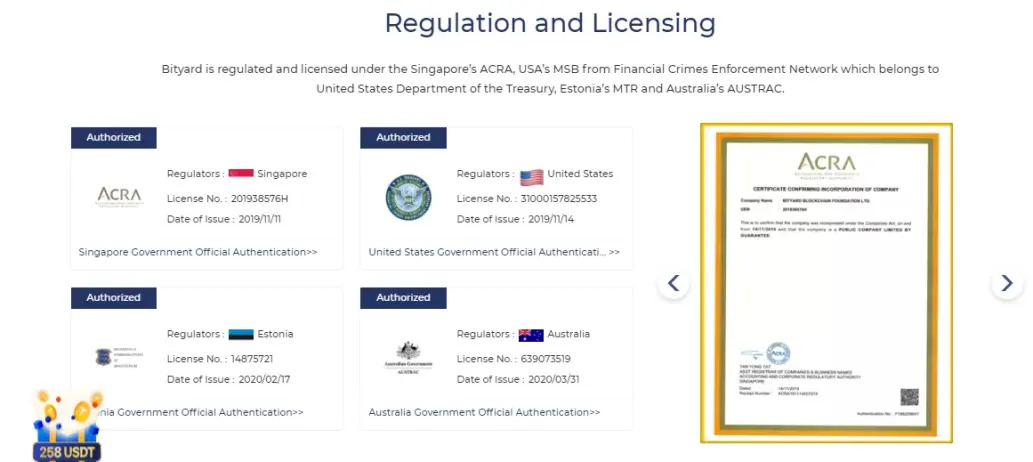Click the Estonia flag icon
This screenshot has width=1033, height=462.
241,334
